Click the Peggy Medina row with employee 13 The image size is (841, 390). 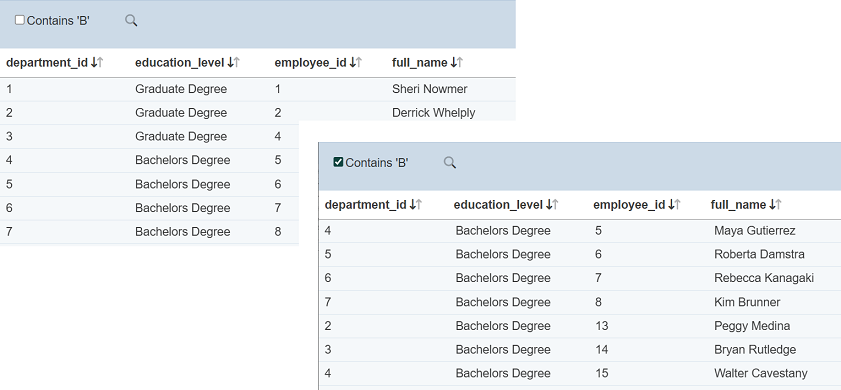(x=580, y=326)
